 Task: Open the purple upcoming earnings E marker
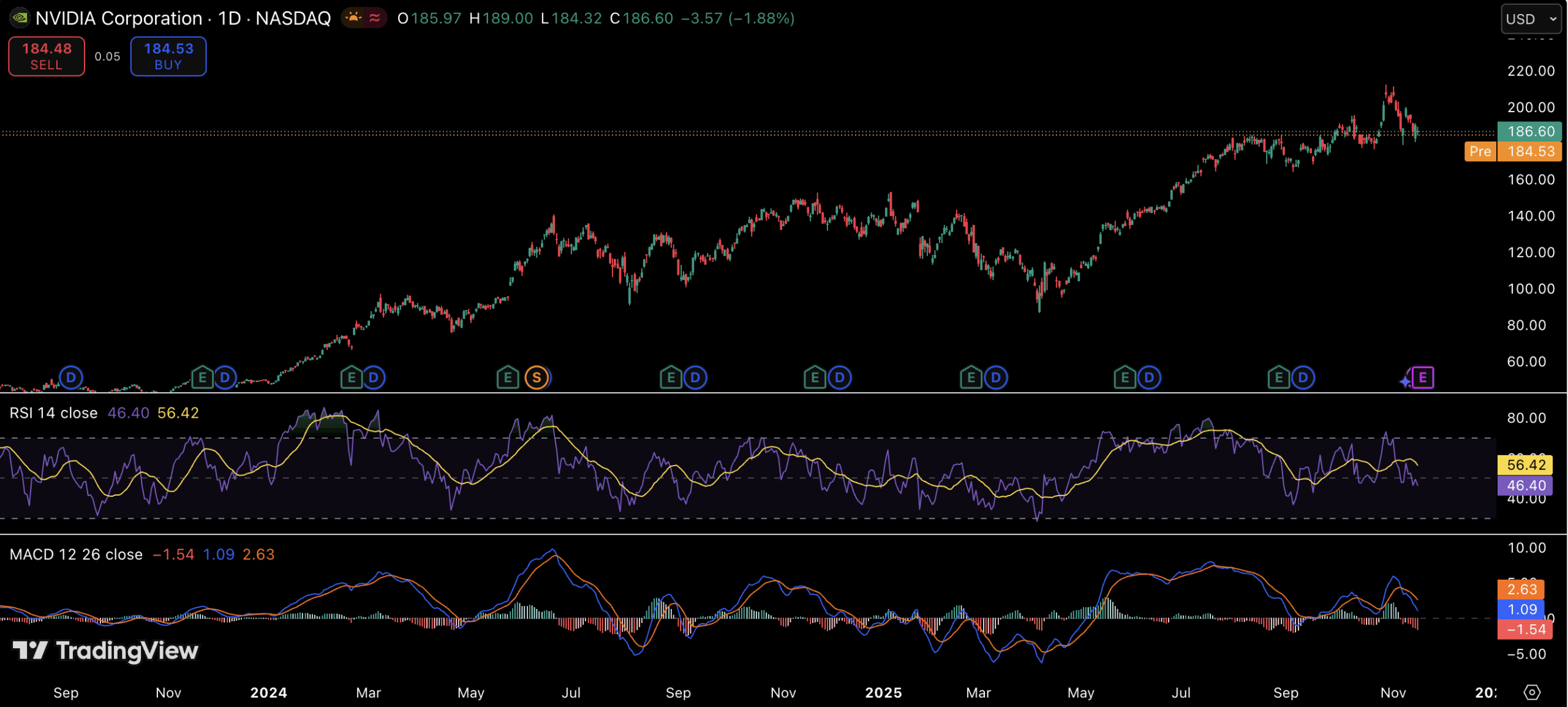[x=1422, y=377]
